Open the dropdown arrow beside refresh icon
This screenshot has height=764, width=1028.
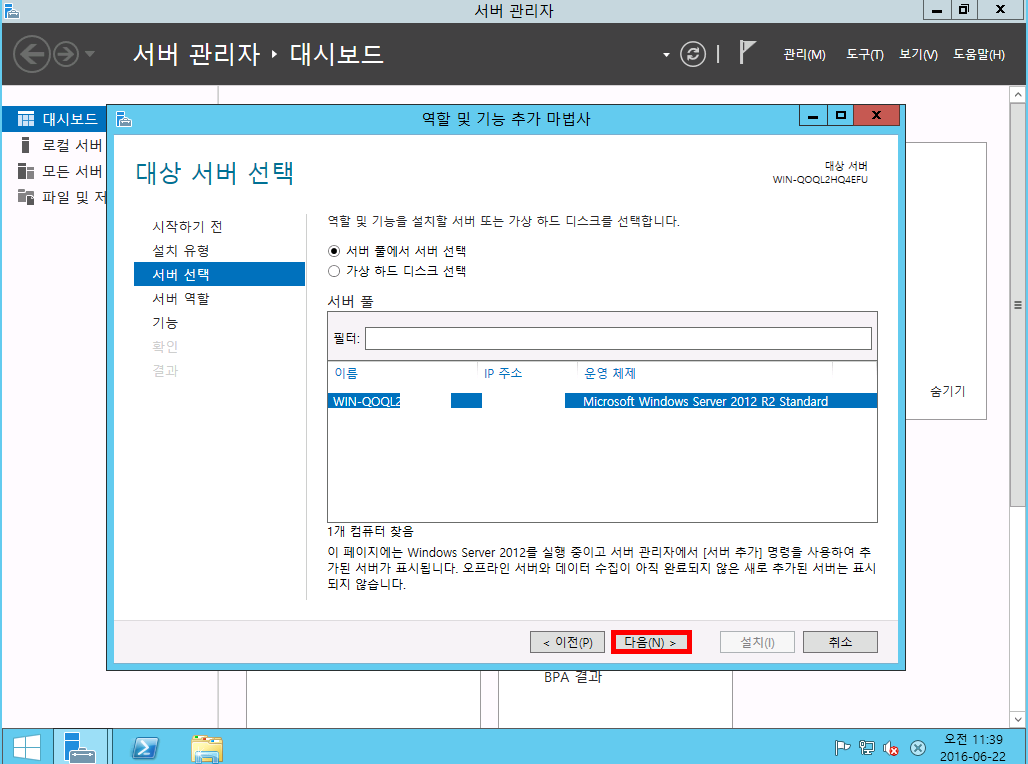[x=667, y=55]
